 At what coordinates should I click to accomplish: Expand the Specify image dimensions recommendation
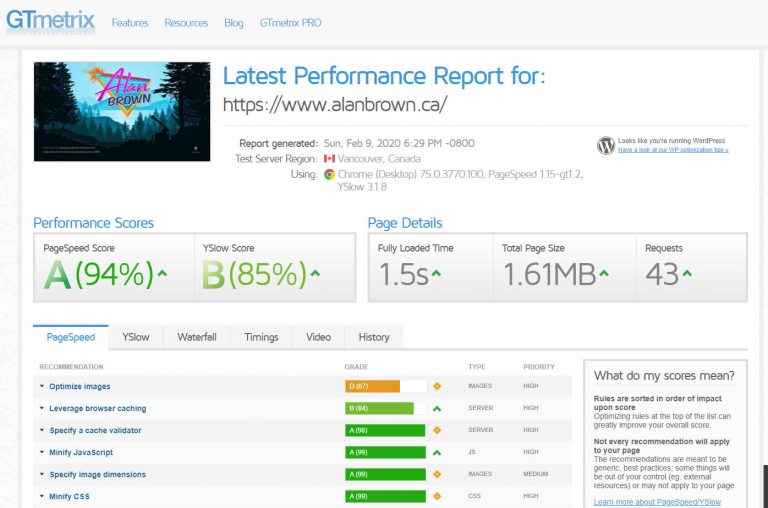coord(97,474)
